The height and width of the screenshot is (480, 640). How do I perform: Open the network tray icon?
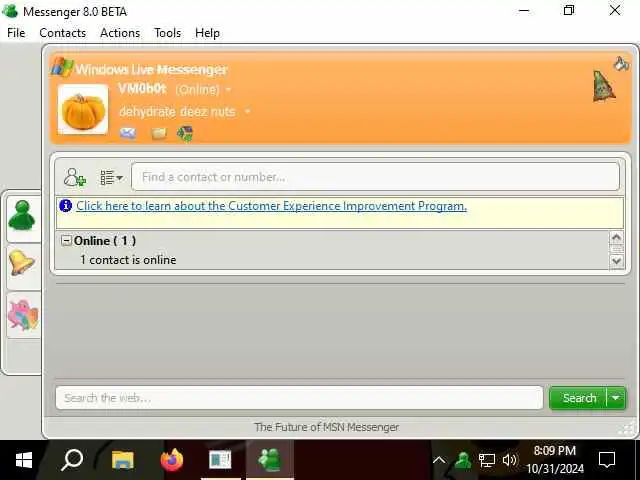pos(487,460)
